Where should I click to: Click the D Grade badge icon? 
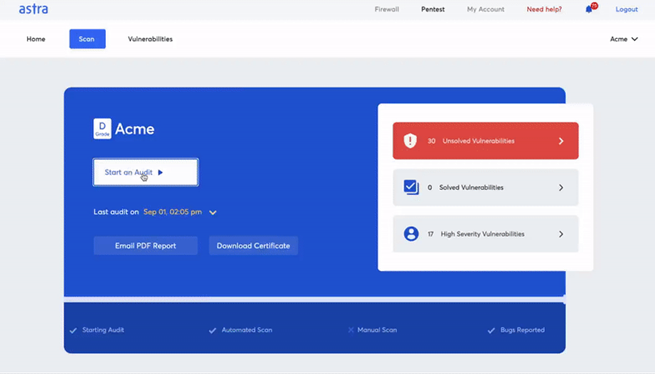pos(102,128)
